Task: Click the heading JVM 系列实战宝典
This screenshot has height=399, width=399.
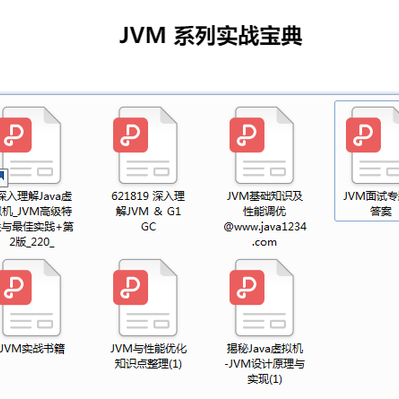Action: [211, 35]
